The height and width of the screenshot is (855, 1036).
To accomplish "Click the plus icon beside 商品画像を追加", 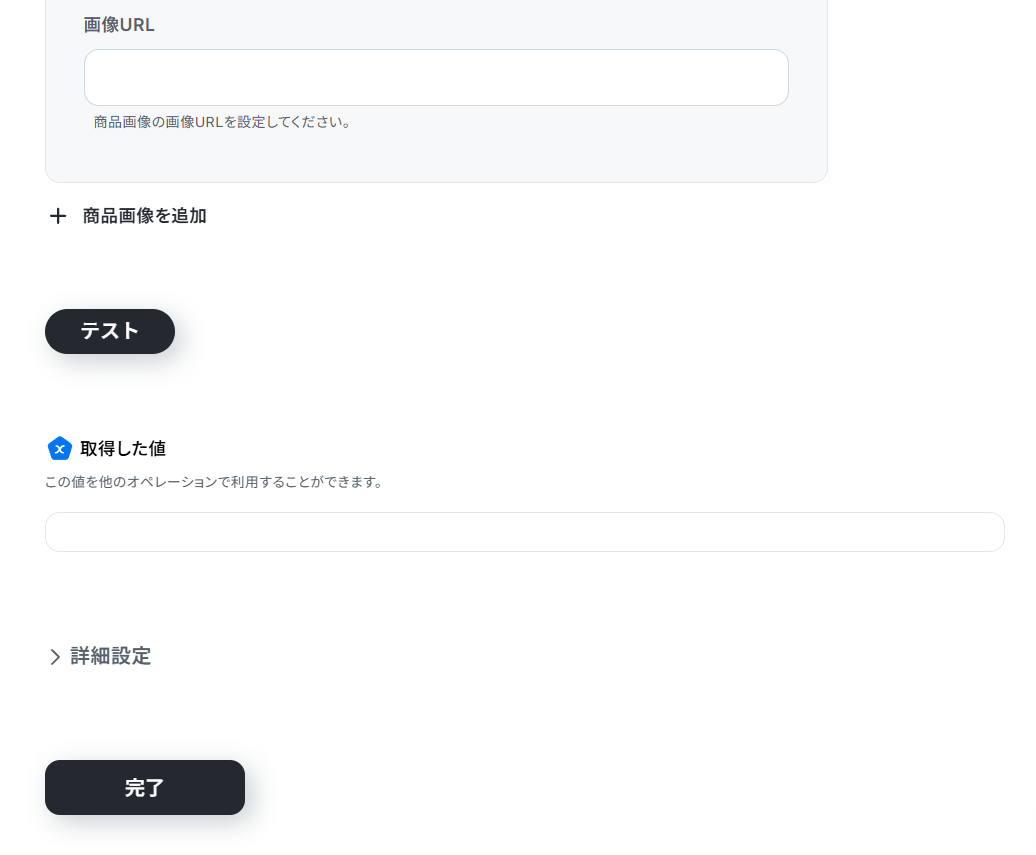I will coord(58,216).
